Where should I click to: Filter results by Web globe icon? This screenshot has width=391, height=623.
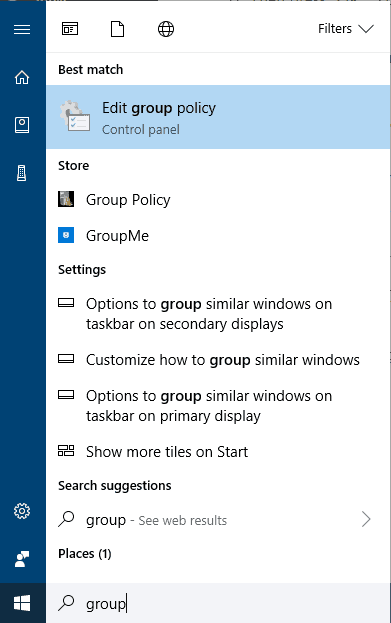click(166, 29)
